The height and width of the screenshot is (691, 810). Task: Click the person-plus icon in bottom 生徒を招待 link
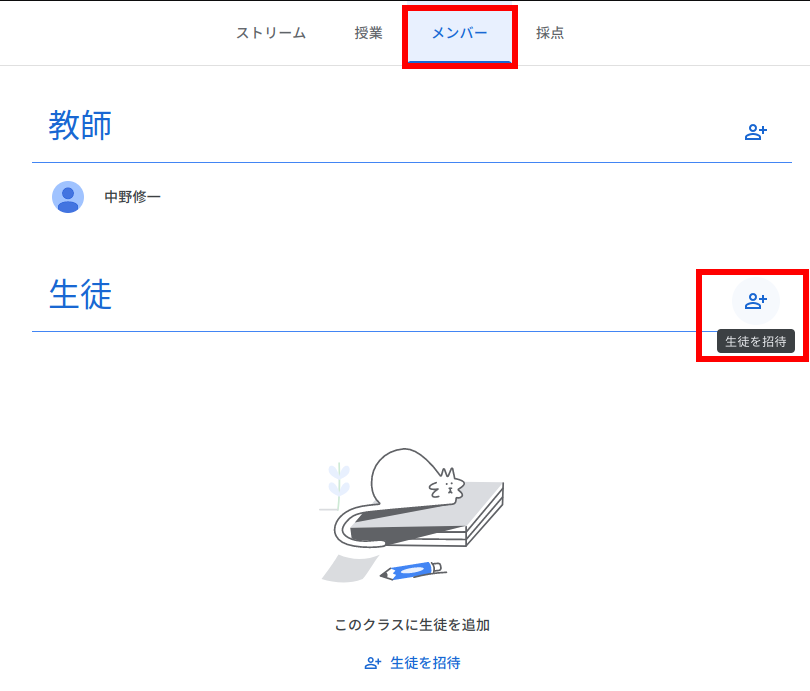(x=373, y=663)
